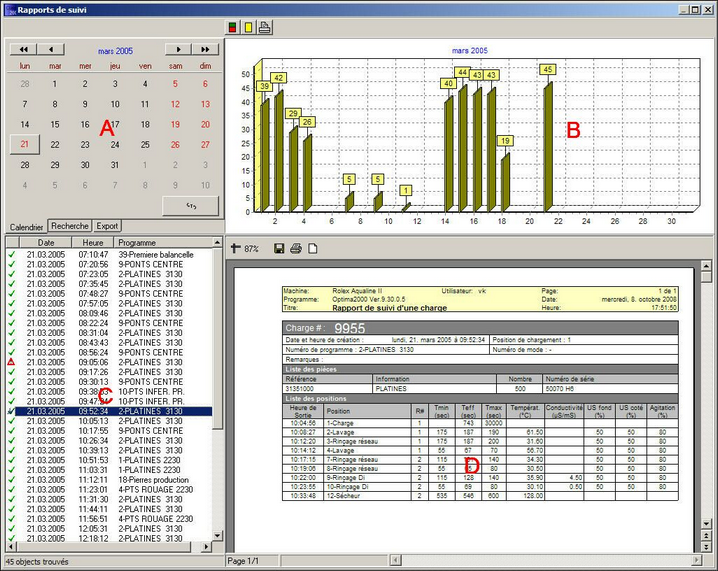
Task: Open the 07:10:47 39-Premiere balancelle entry
Action: pyautogui.click(x=110, y=254)
